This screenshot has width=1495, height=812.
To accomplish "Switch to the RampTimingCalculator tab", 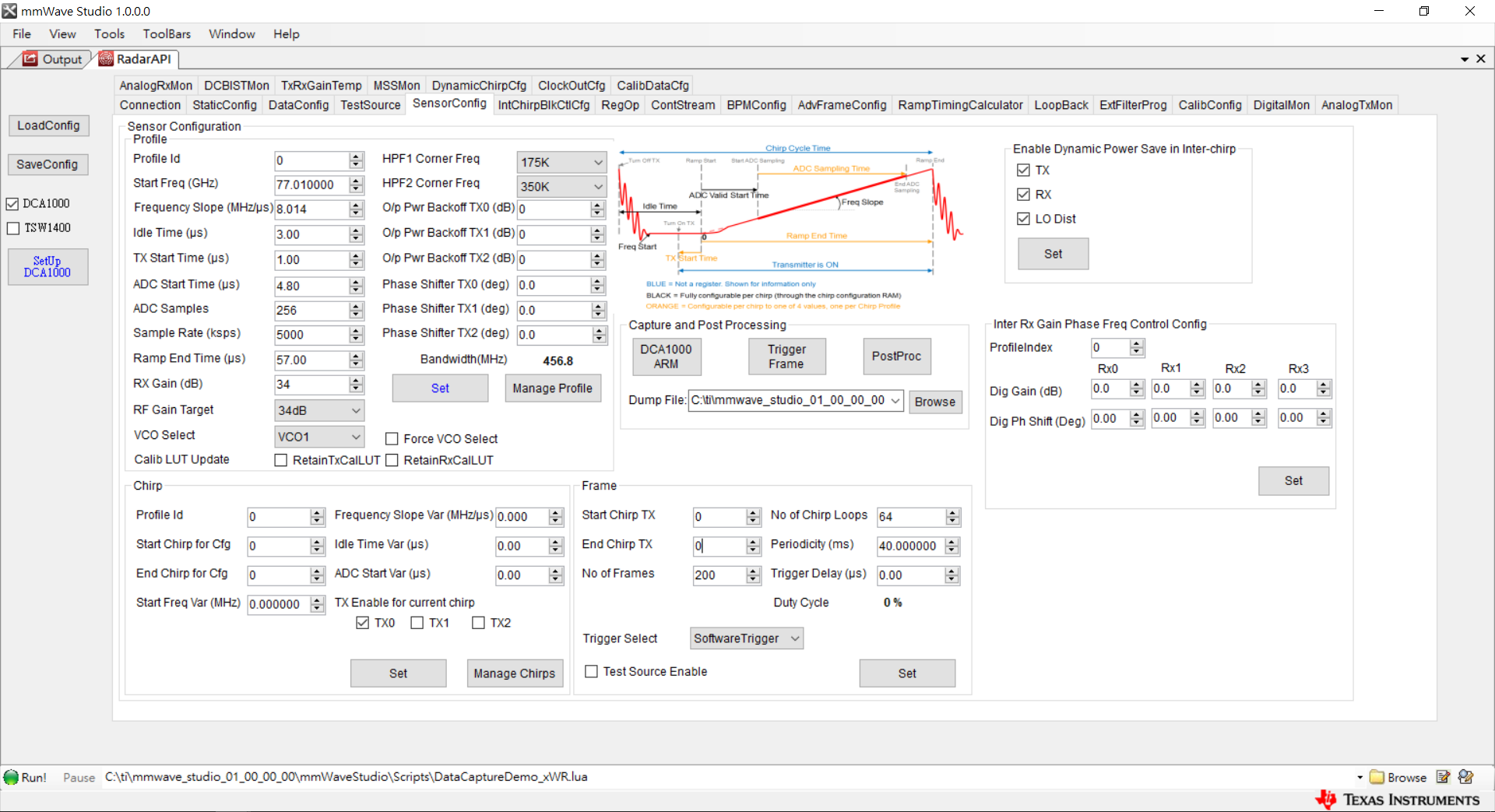I will point(960,104).
